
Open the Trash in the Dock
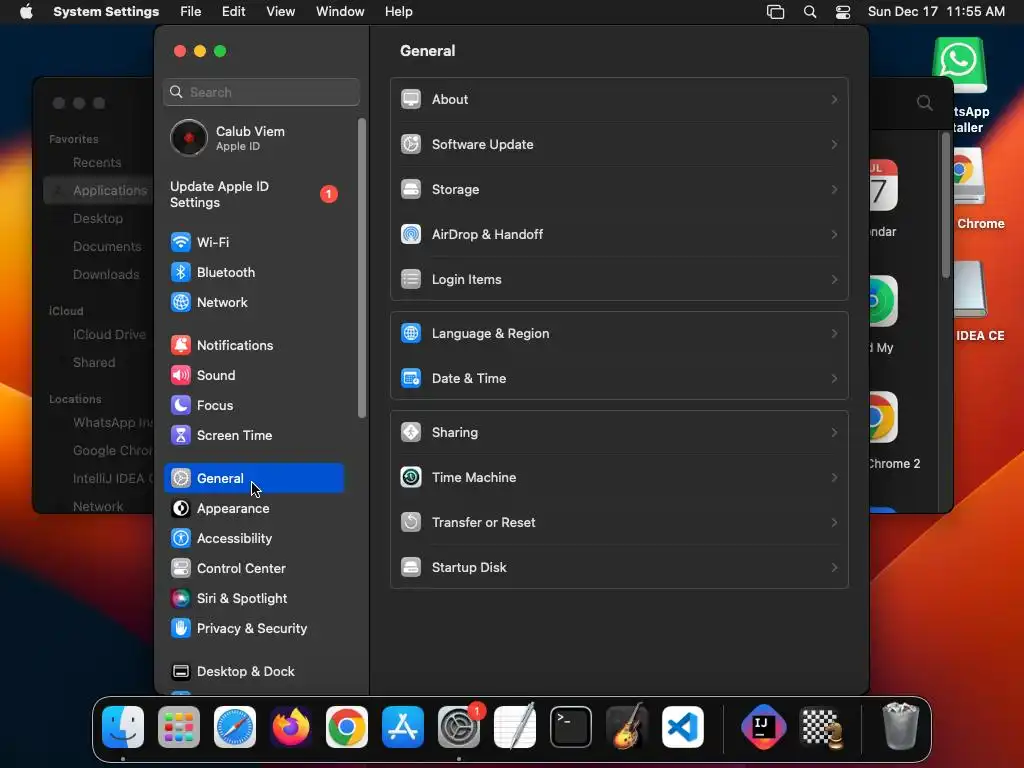pos(901,726)
